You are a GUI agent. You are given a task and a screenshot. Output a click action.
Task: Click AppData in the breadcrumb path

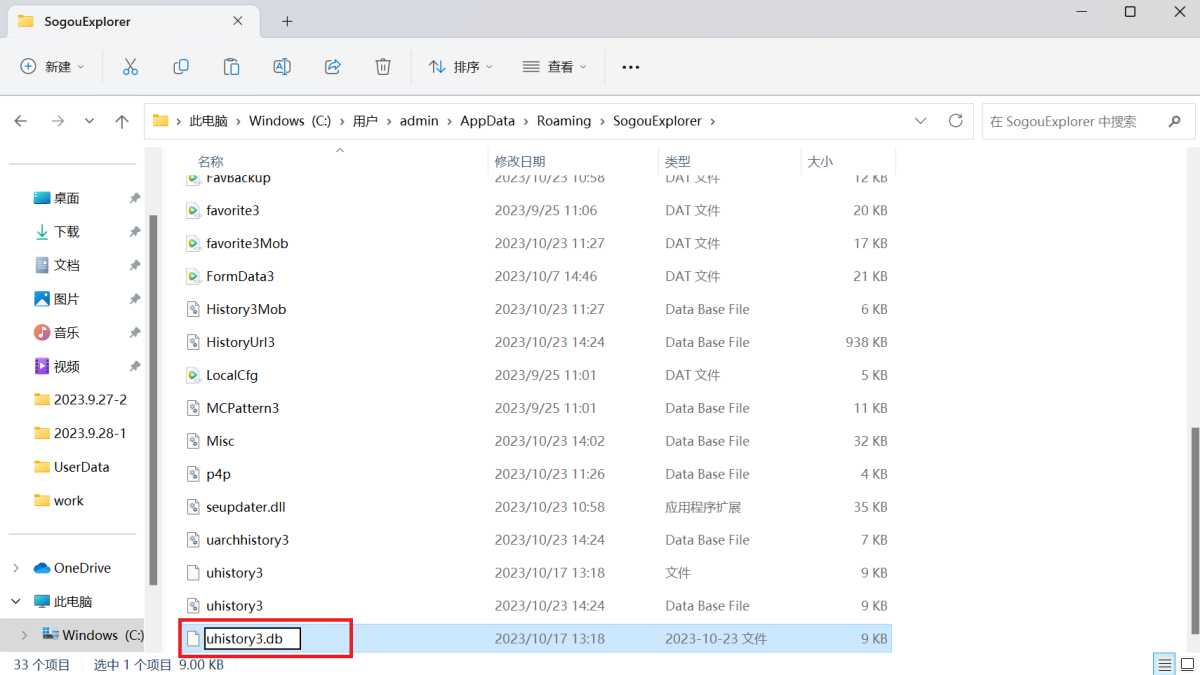[x=487, y=121]
